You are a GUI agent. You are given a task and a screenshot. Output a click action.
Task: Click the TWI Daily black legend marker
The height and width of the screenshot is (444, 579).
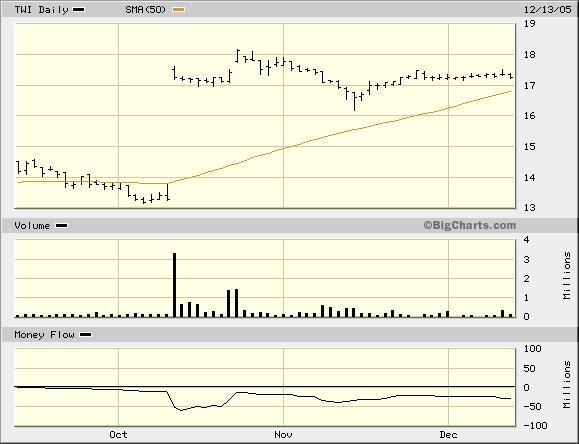(79, 10)
